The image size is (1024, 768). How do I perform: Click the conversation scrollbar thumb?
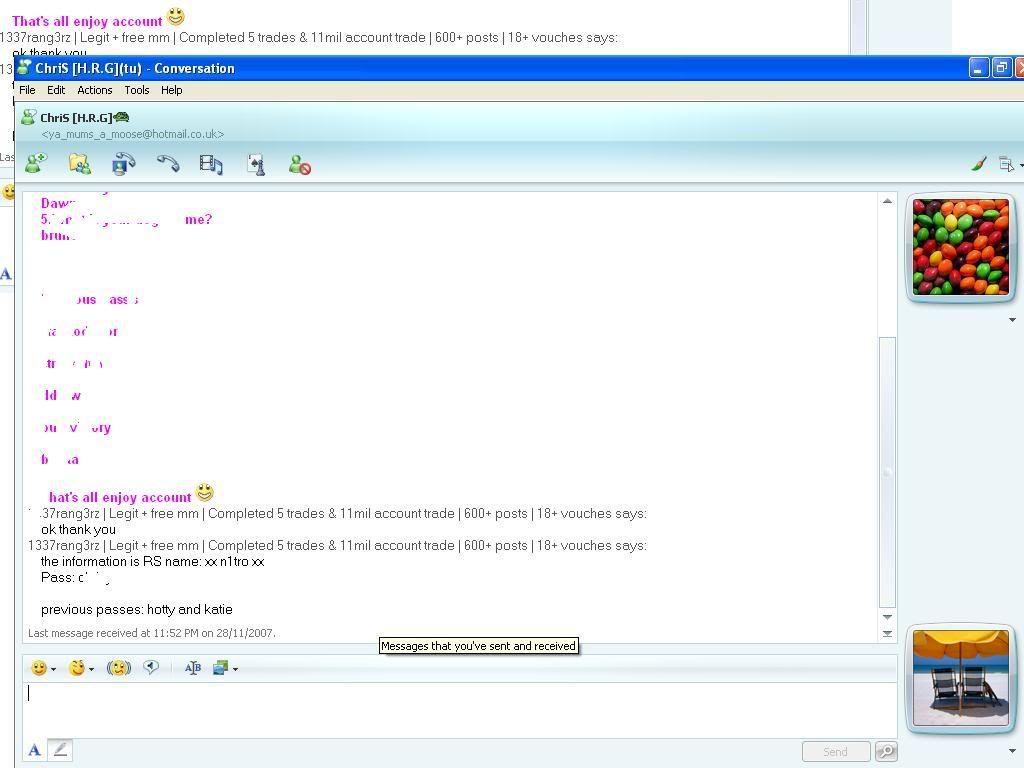(887, 472)
